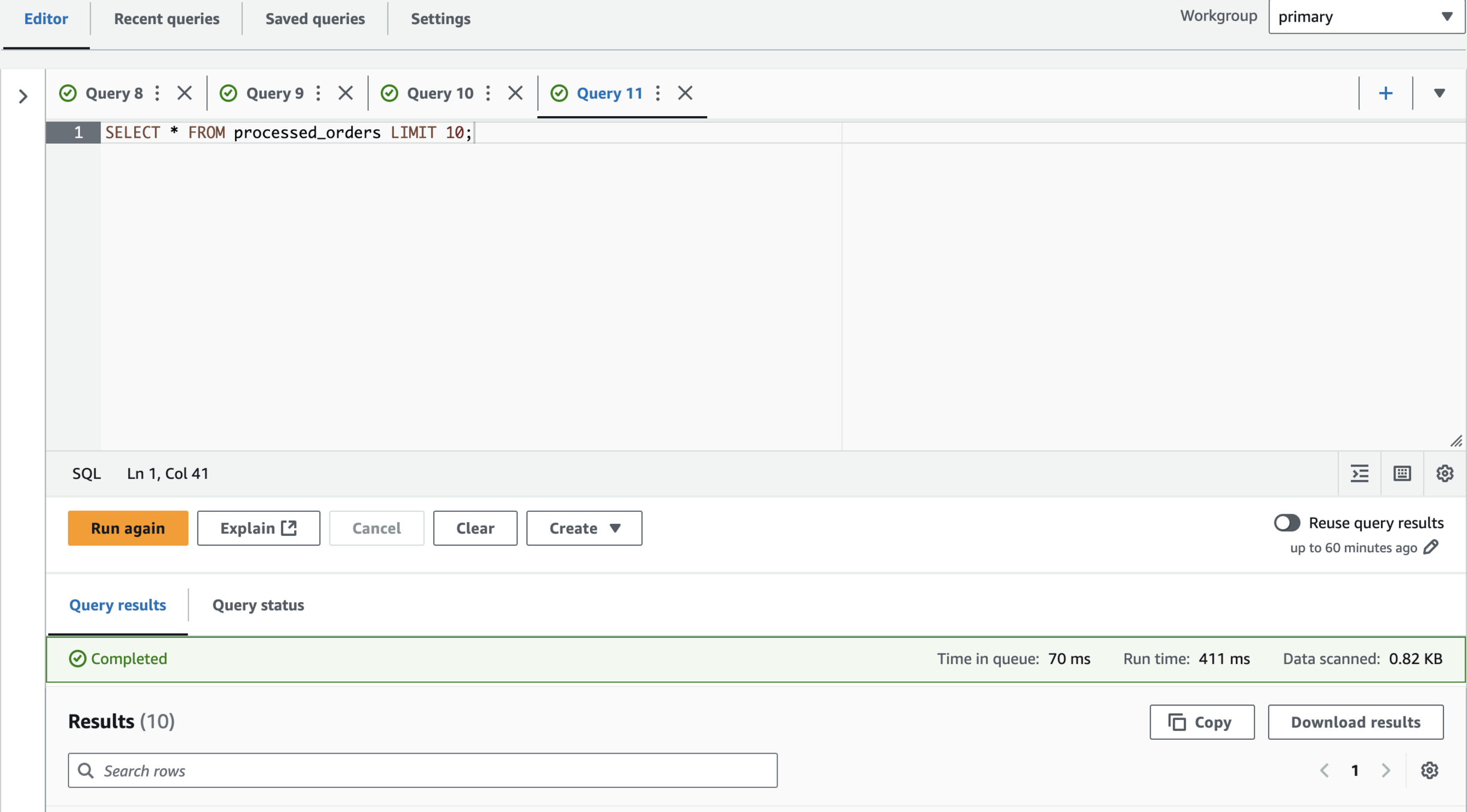
Task: Click the Download results button
Action: pyautogui.click(x=1355, y=722)
